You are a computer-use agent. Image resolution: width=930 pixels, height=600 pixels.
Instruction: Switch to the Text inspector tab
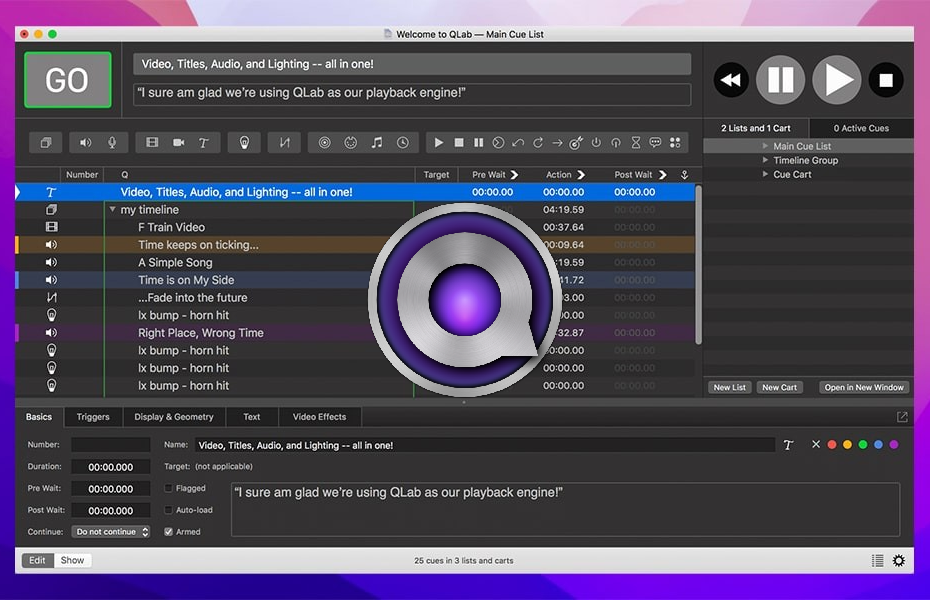click(x=251, y=417)
